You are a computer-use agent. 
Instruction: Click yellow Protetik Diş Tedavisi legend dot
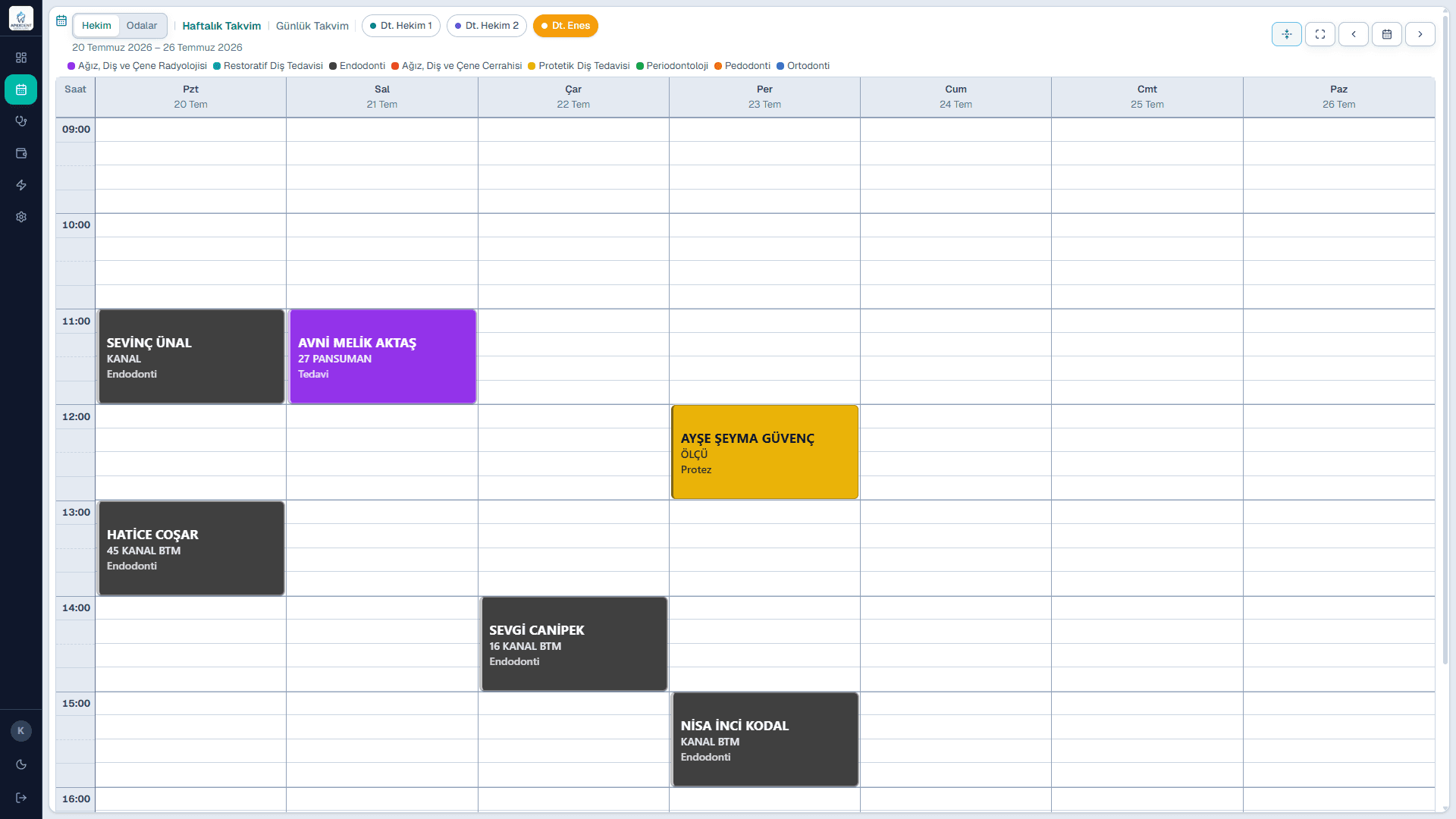(532, 66)
